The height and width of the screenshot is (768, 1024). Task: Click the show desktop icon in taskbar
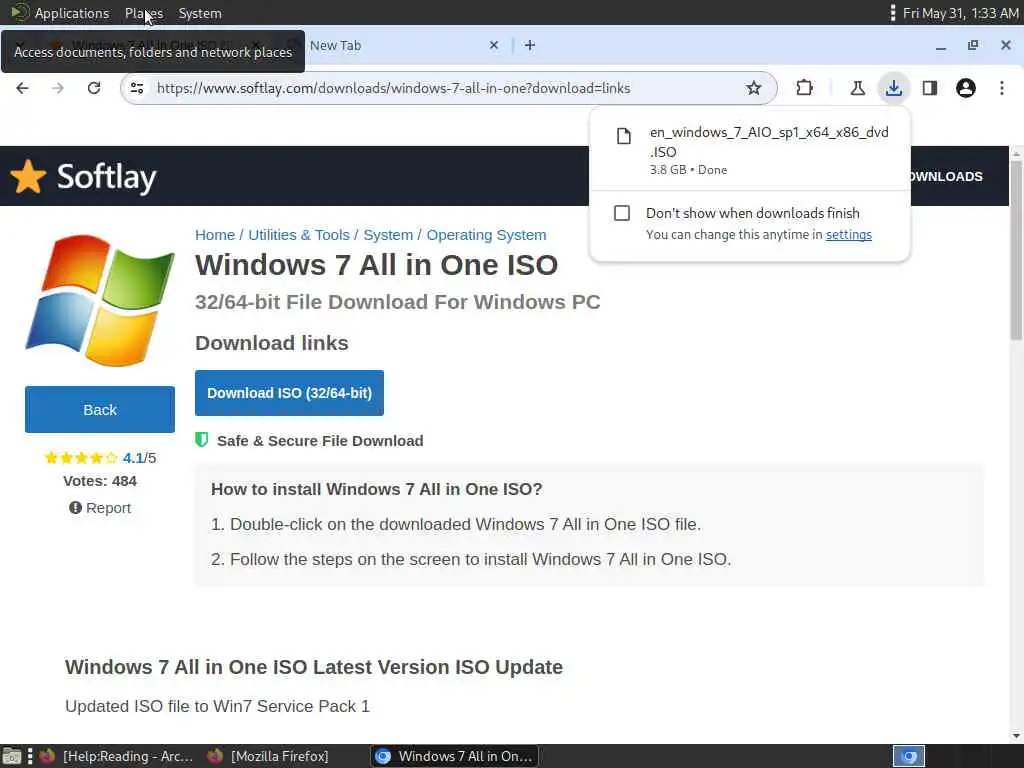click(12, 756)
